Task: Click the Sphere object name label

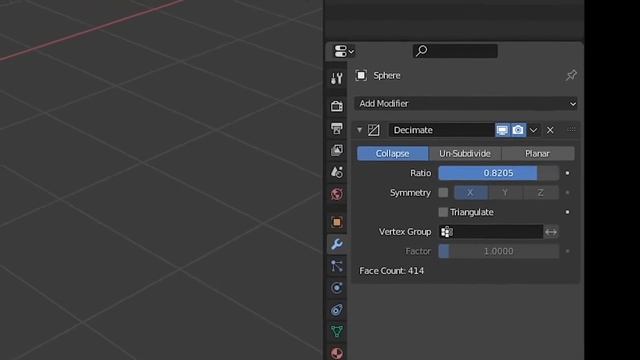Action: click(x=387, y=76)
